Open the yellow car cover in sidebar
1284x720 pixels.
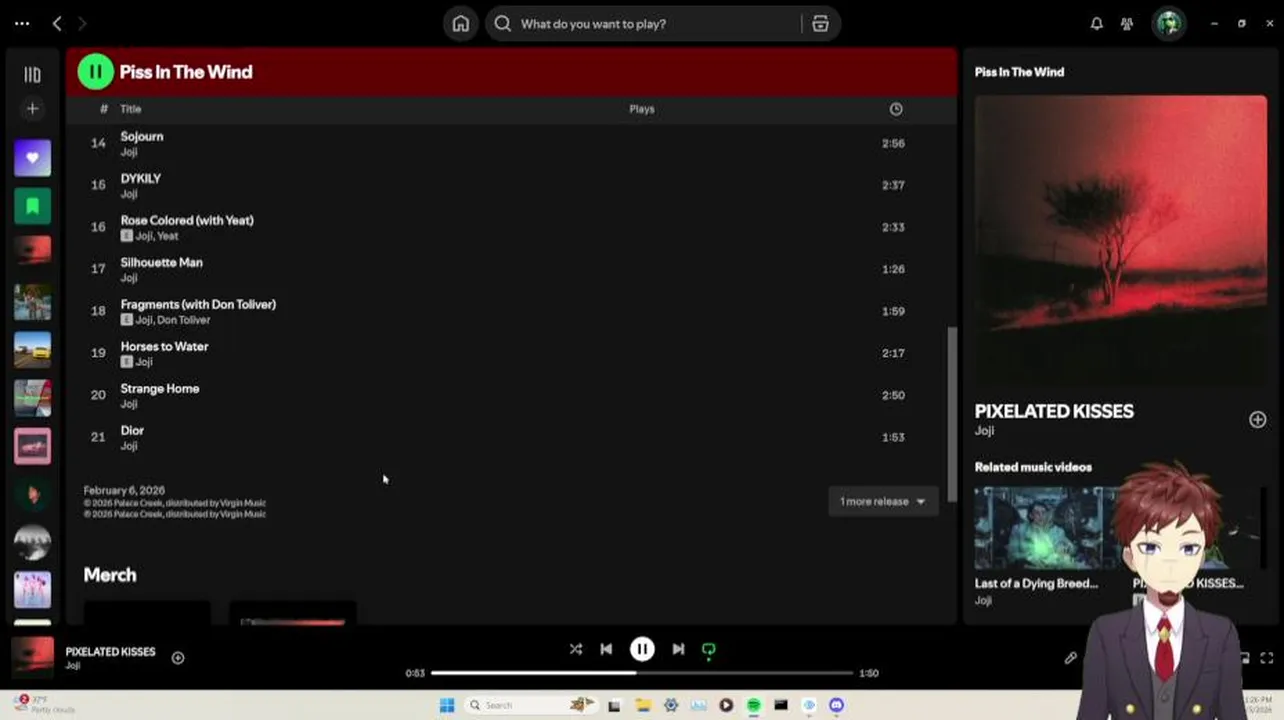point(32,350)
